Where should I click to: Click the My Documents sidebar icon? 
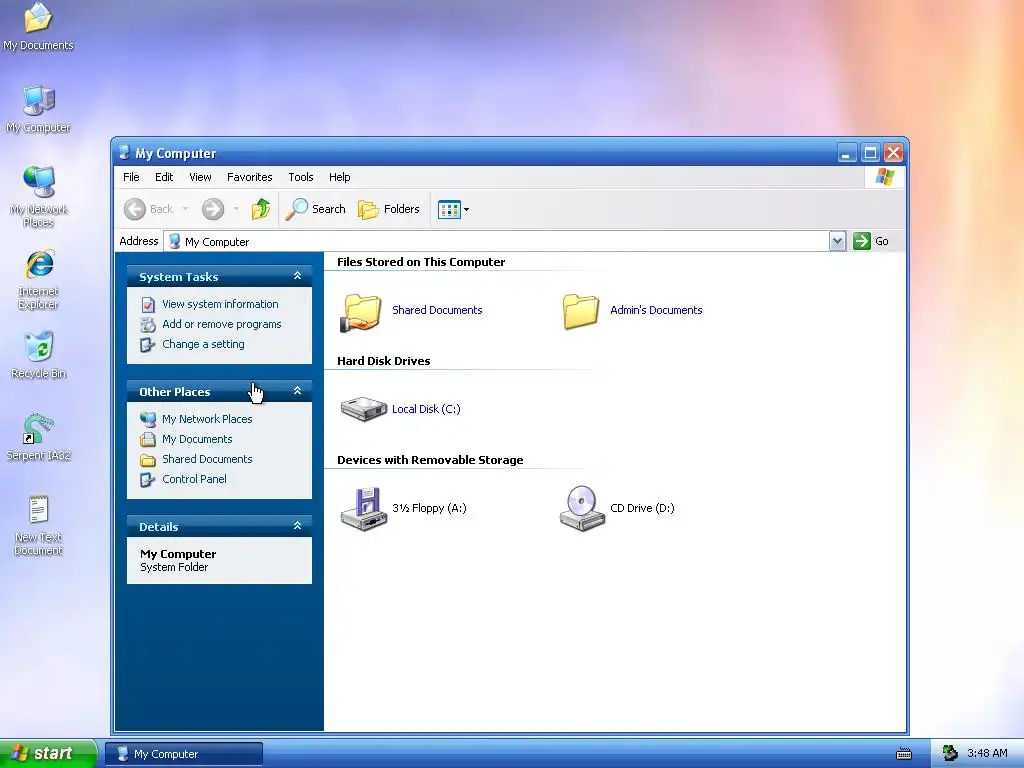(x=148, y=440)
